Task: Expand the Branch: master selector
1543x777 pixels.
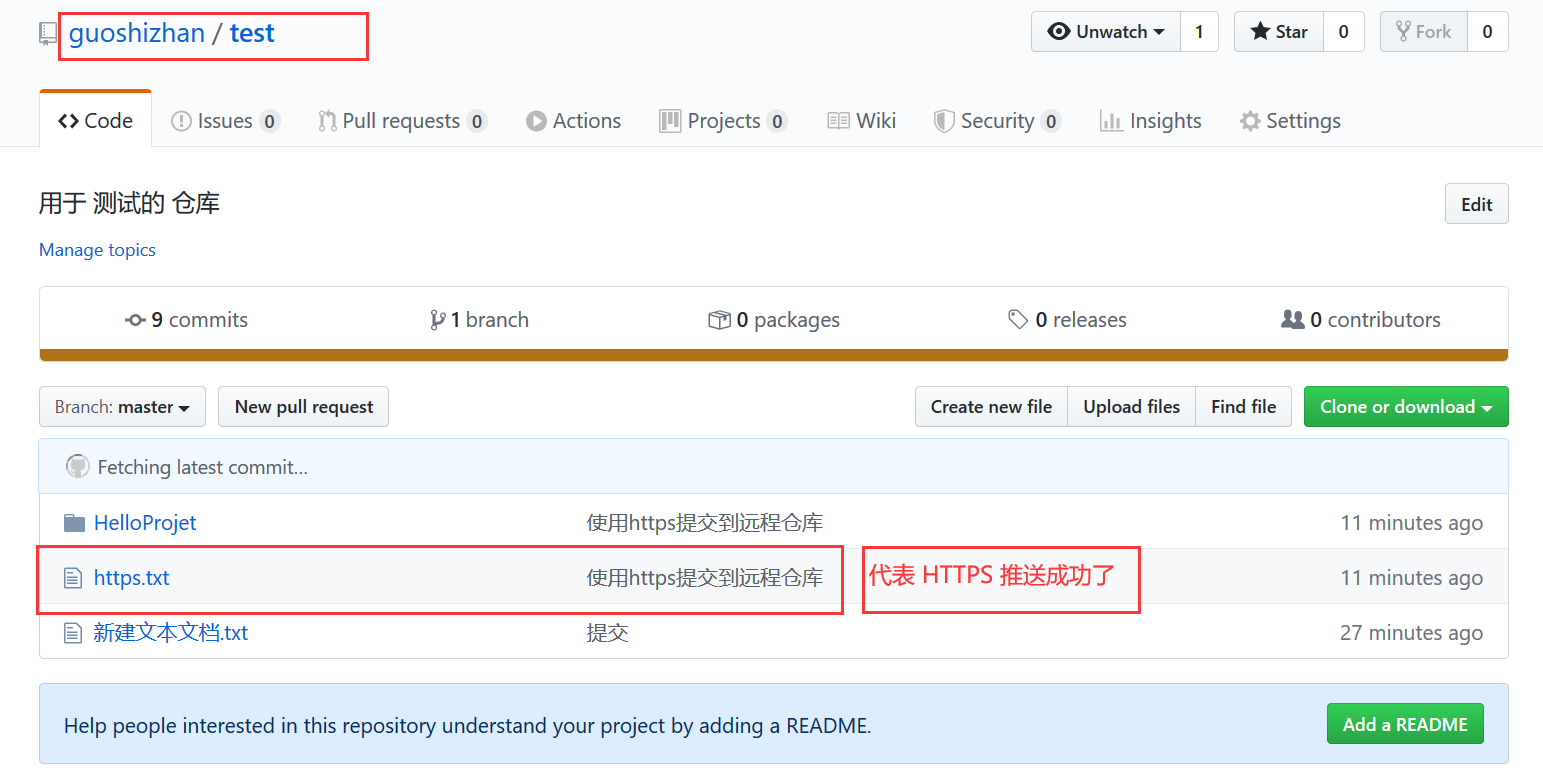Action: (122, 407)
